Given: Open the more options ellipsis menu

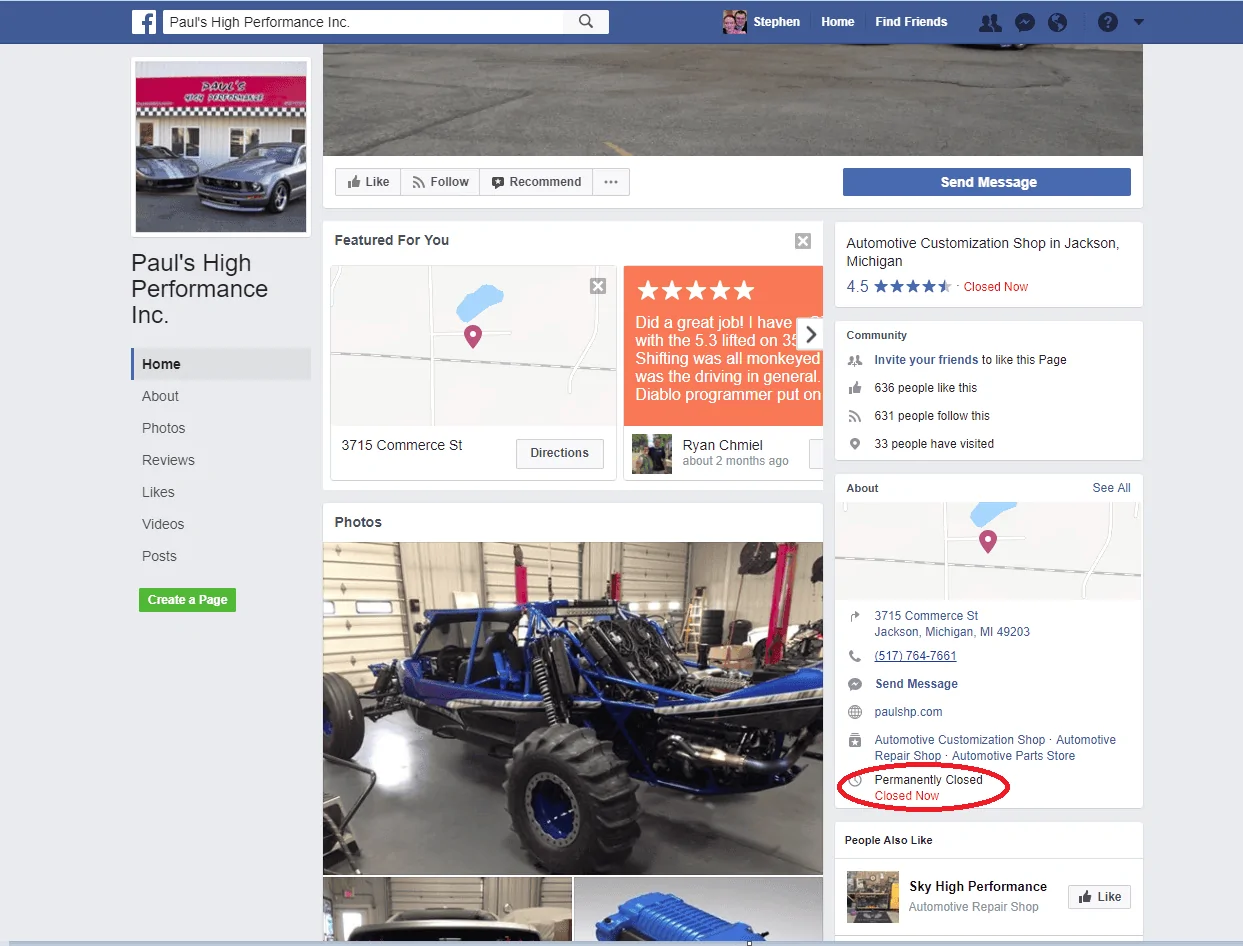Looking at the screenshot, I should tap(611, 182).
